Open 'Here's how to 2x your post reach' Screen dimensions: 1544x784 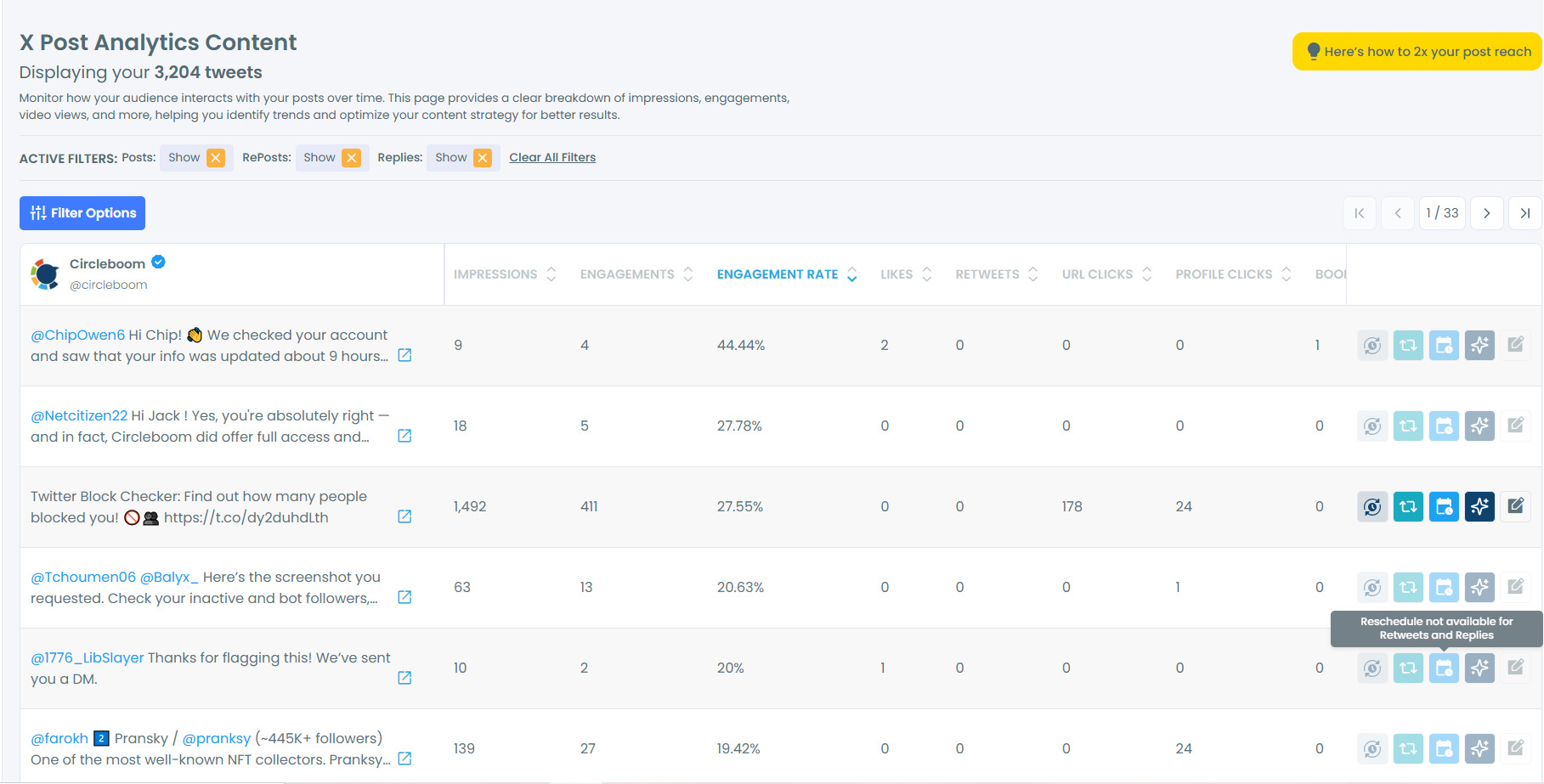pos(1417,52)
